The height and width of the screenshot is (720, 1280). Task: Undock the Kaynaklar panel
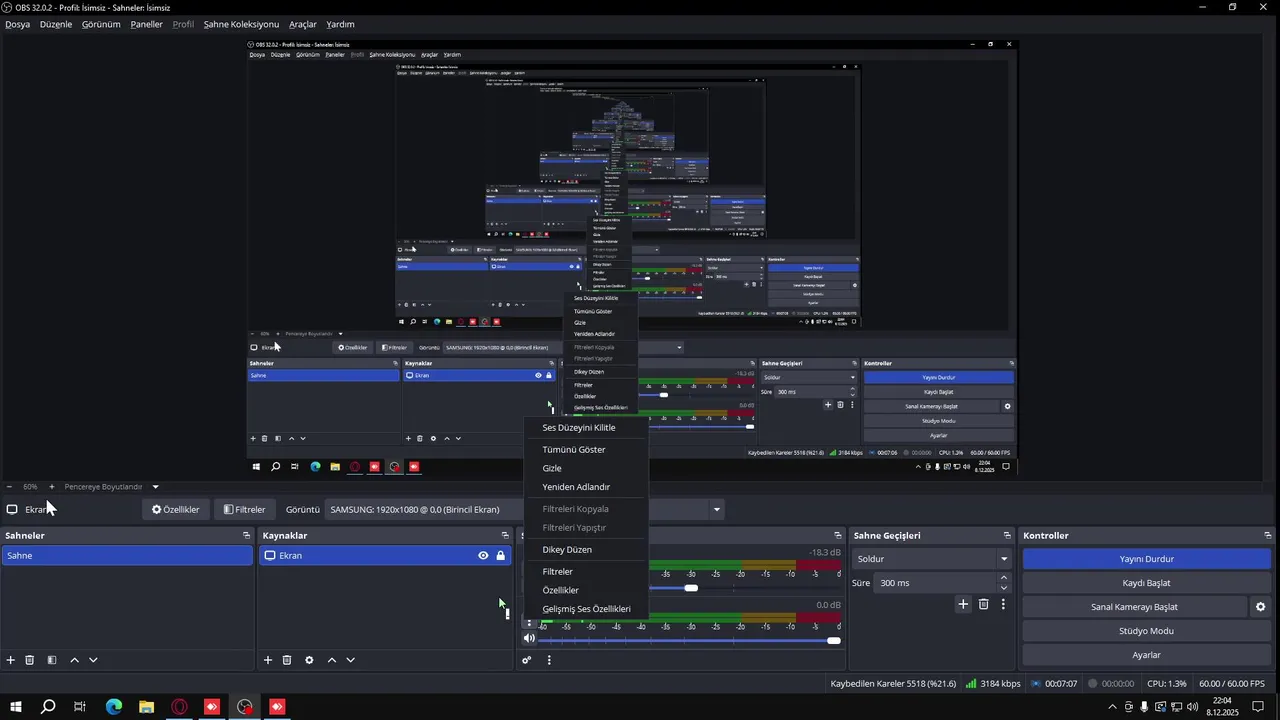504,536
